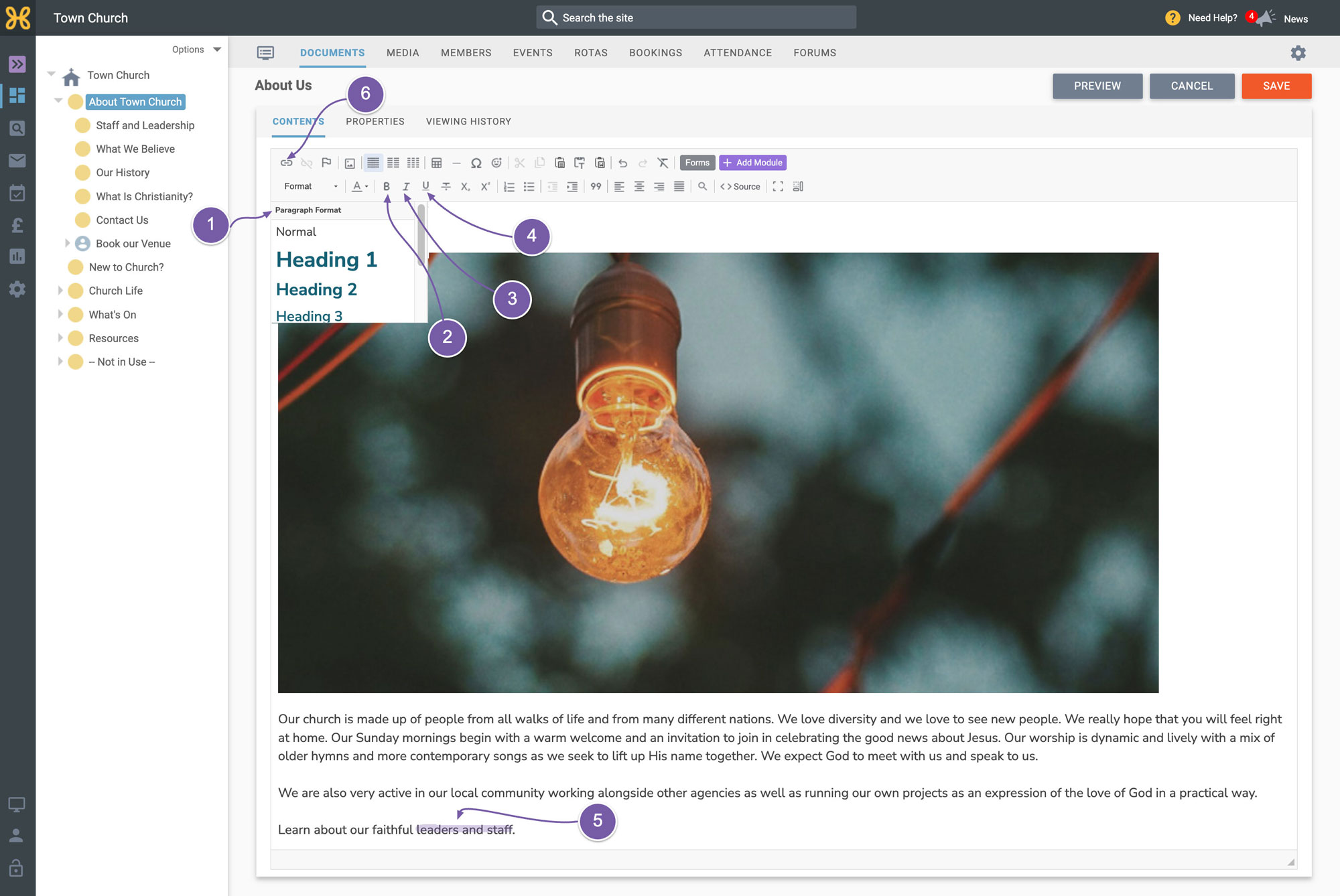Click the lightbulb image in editor
This screenshot has width=1340, height=896.
(x=718, y=473)
